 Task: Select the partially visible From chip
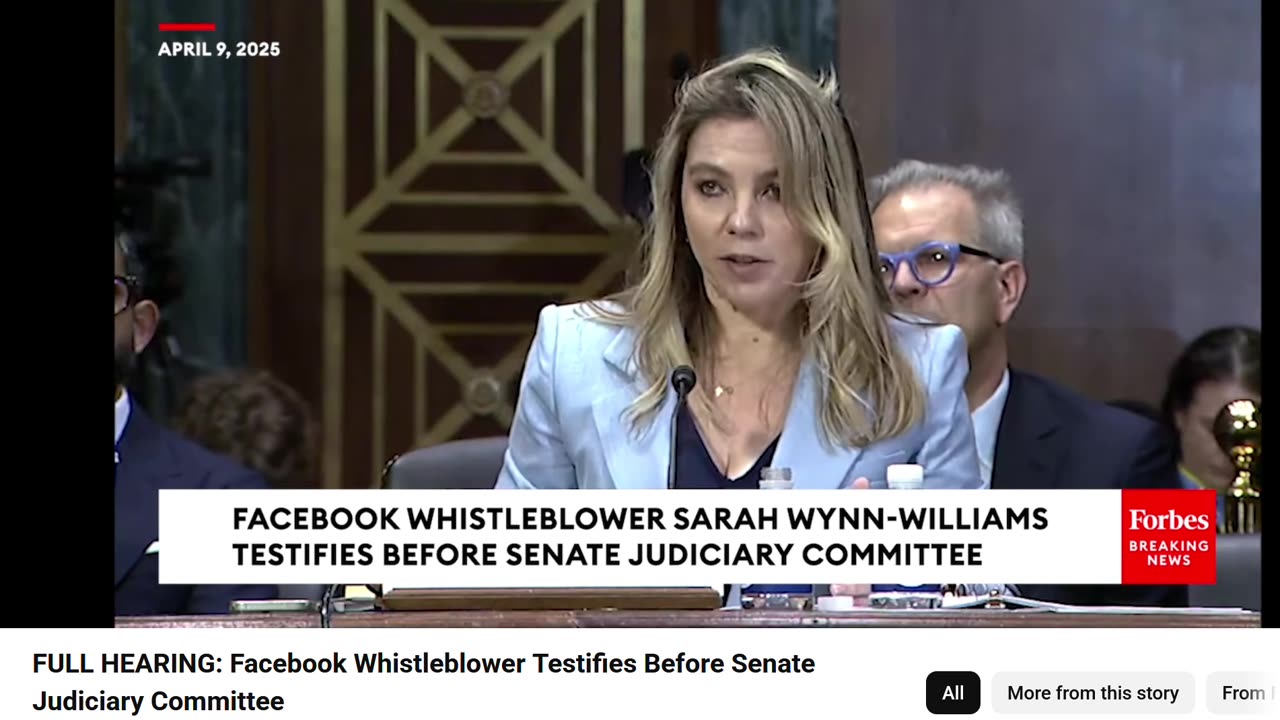click(1243, 693)
